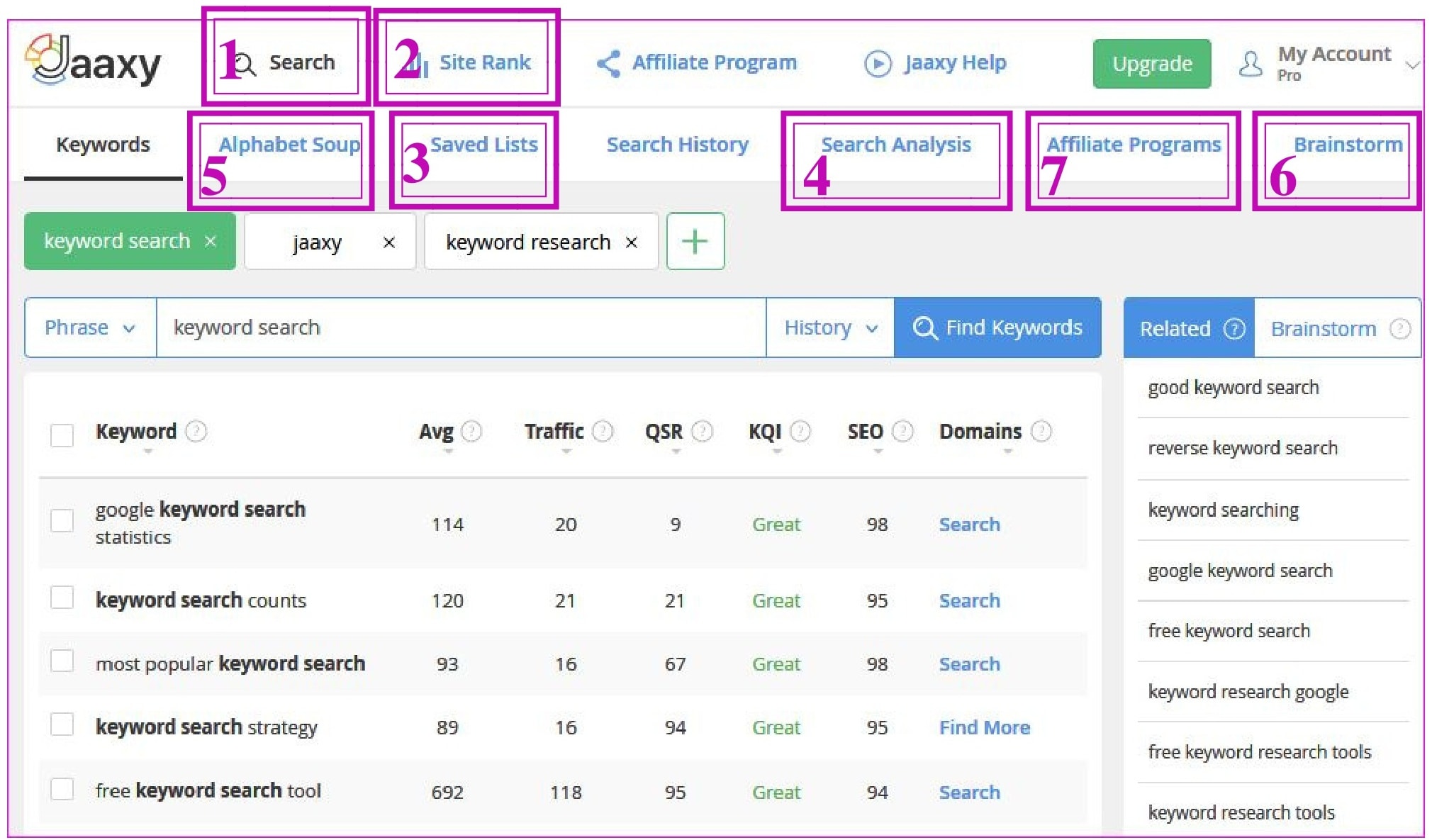
Task: Click the Find Keywords button
Action: tap(997, 327)
